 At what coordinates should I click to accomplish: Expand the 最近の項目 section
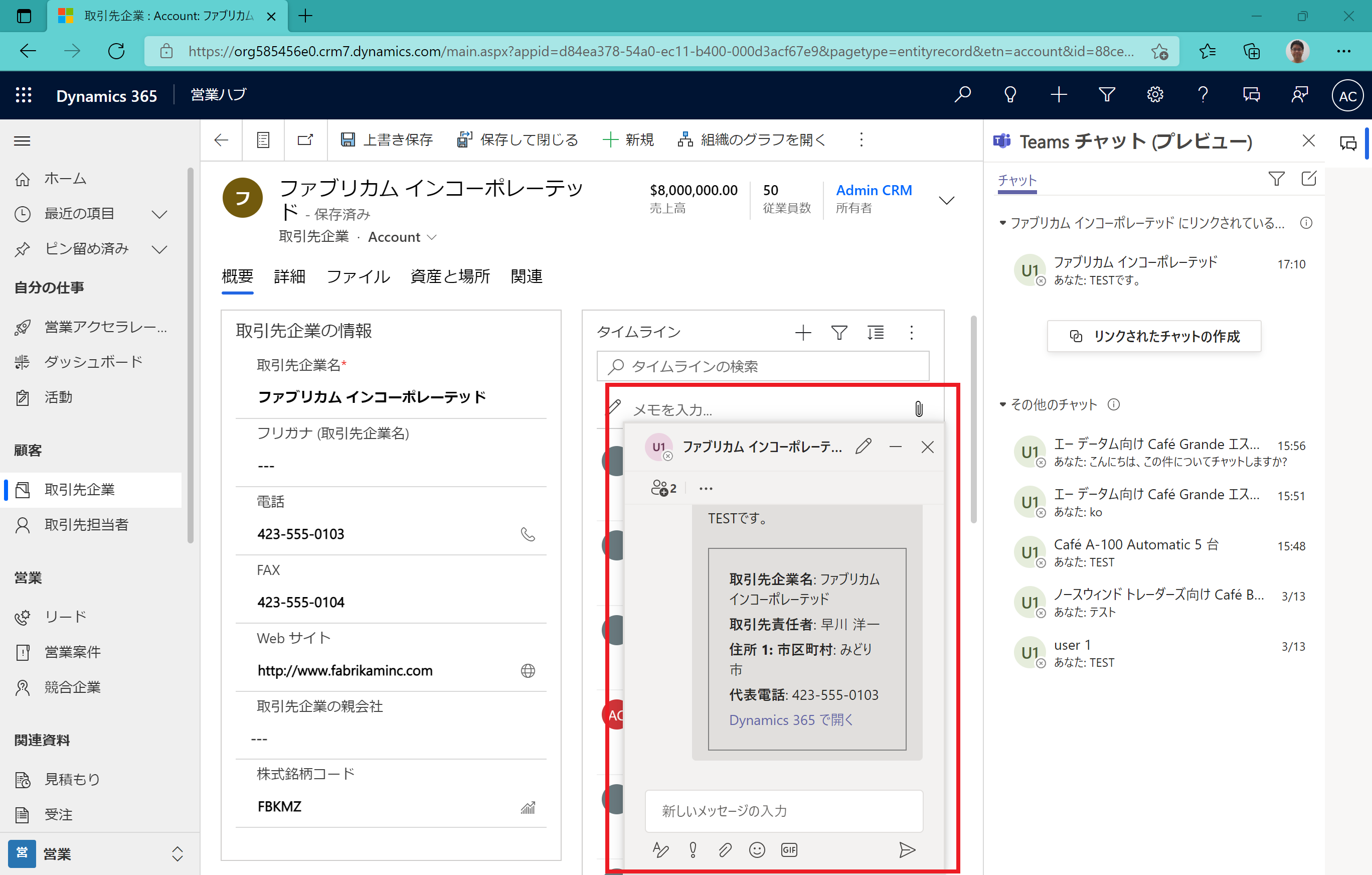pyautogui.click(x=159, y=214)
